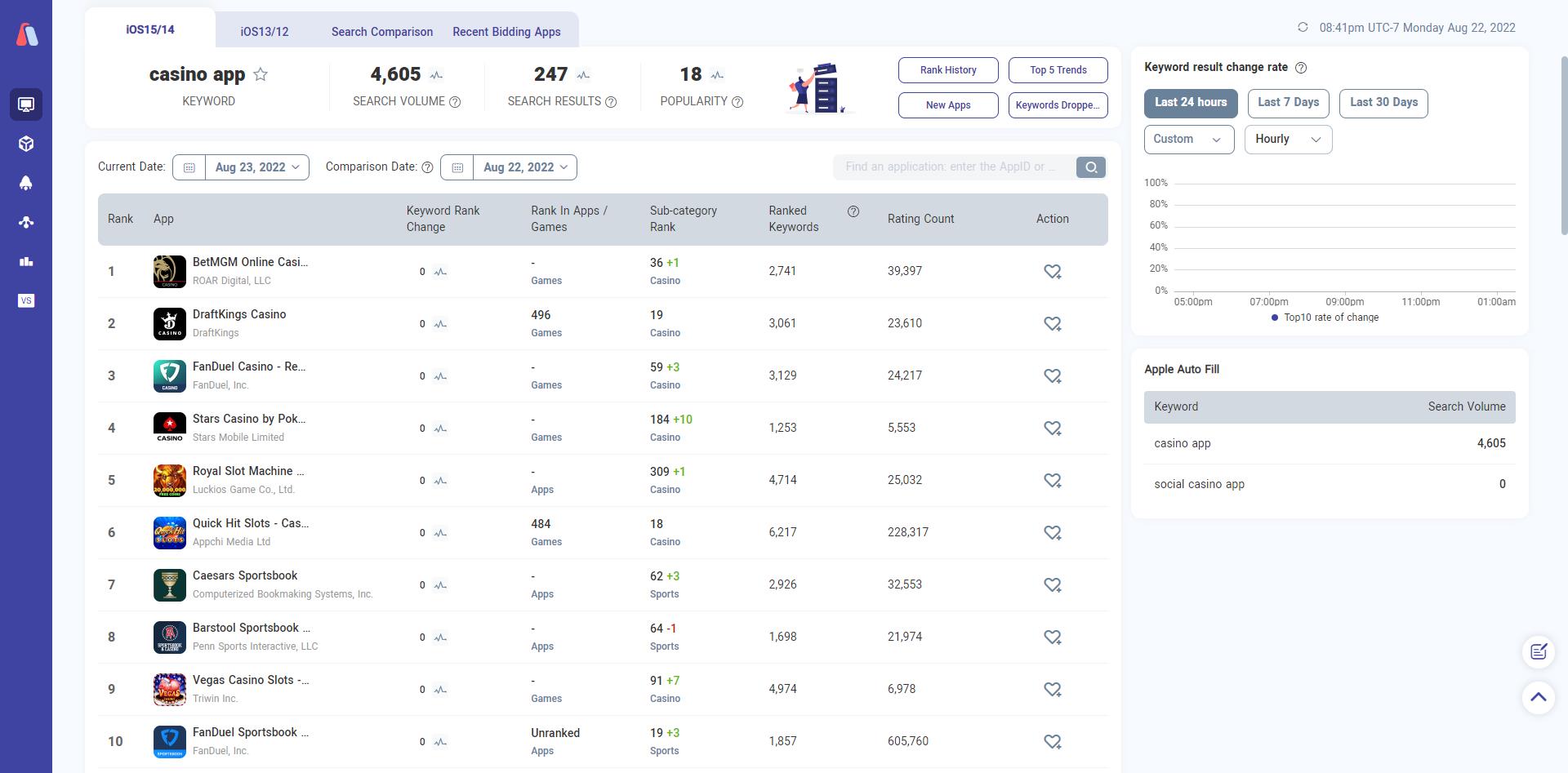Click social casino app autofill keyword
This screenshot has height=773, width=1568.
tap(1199, 485)
